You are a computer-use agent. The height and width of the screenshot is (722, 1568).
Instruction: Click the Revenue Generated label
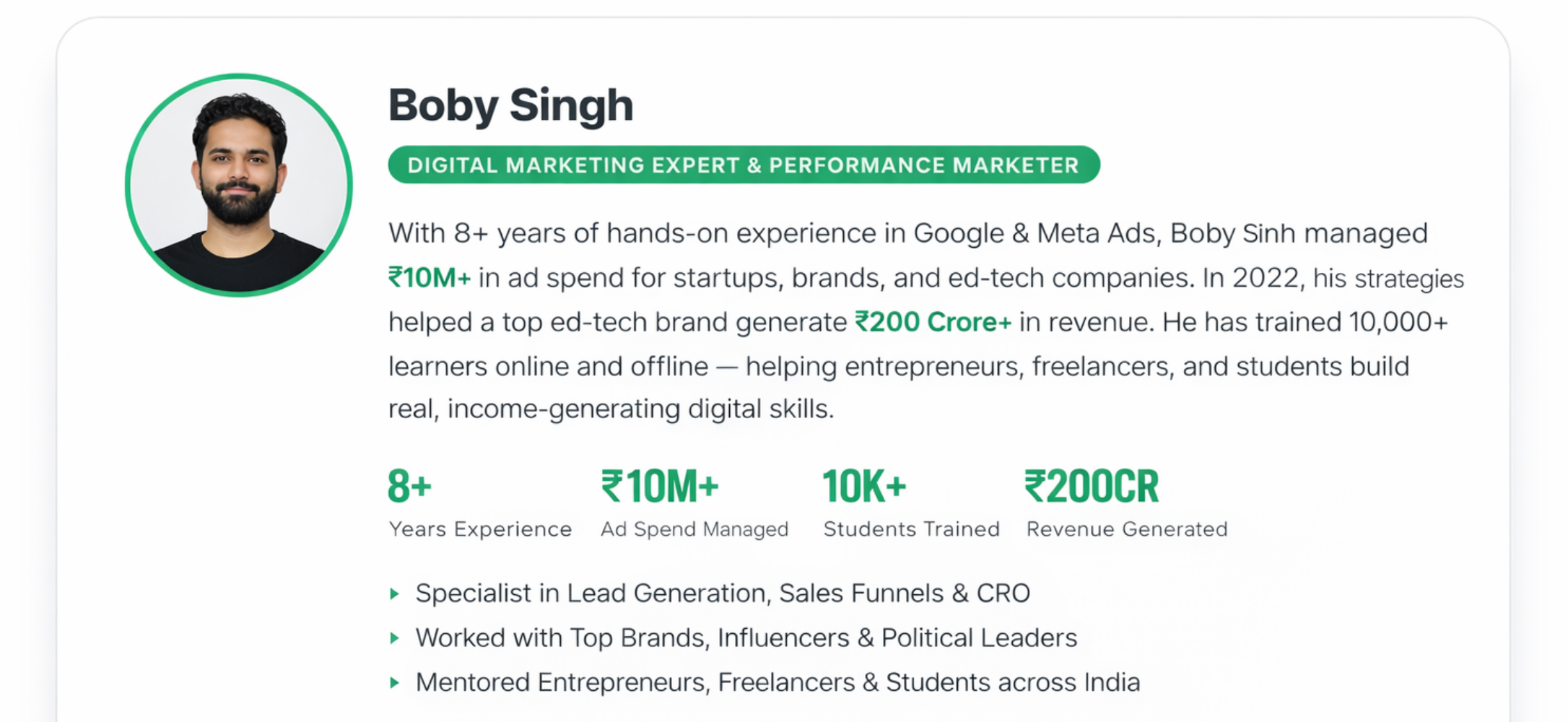[x=1127, y=530]
